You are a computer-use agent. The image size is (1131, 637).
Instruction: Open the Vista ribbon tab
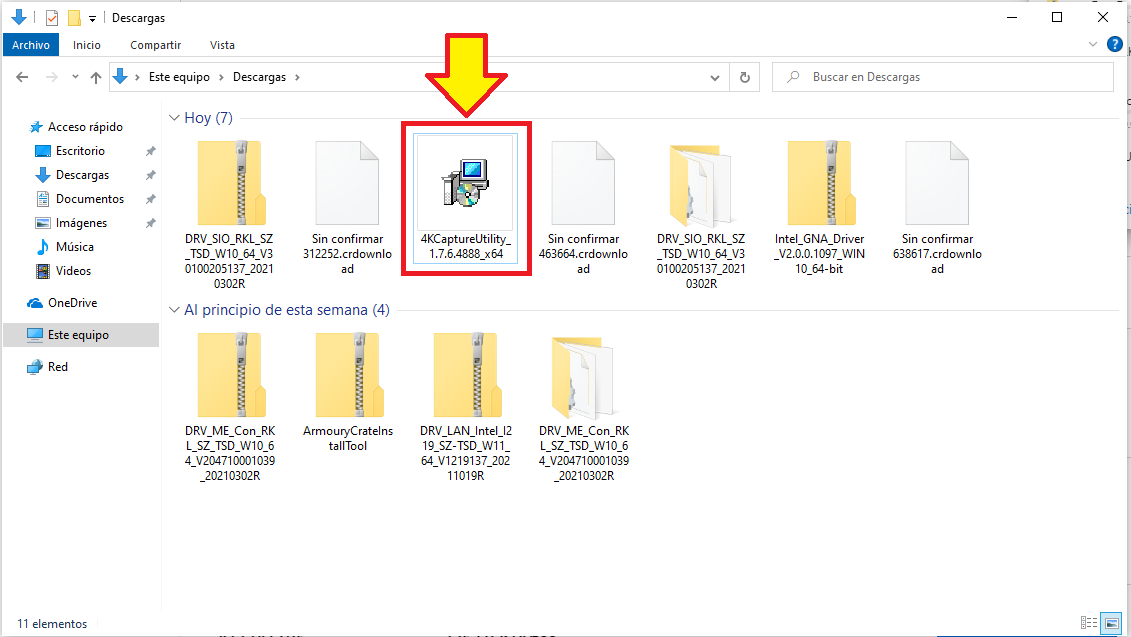pos(222,45)
